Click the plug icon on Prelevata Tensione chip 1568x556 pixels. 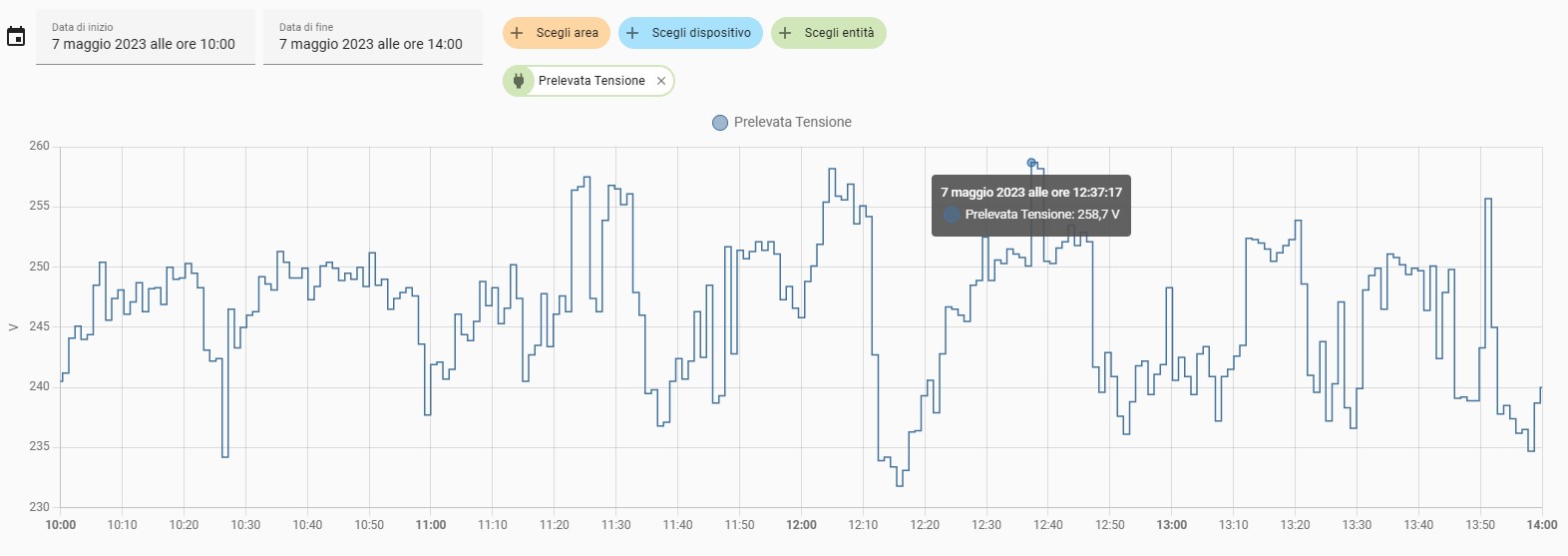pos(519,81)
